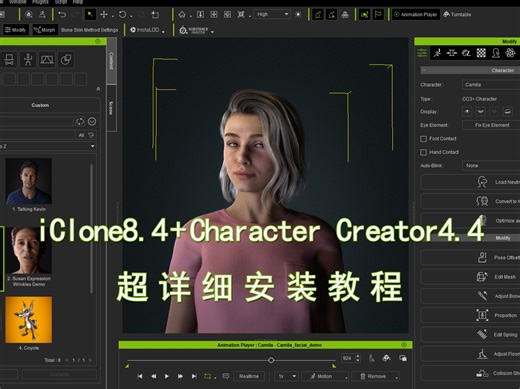Click the Remove button in Animation Player
The height and width of the screenshot is (389, 520).
tap(374, 376)
